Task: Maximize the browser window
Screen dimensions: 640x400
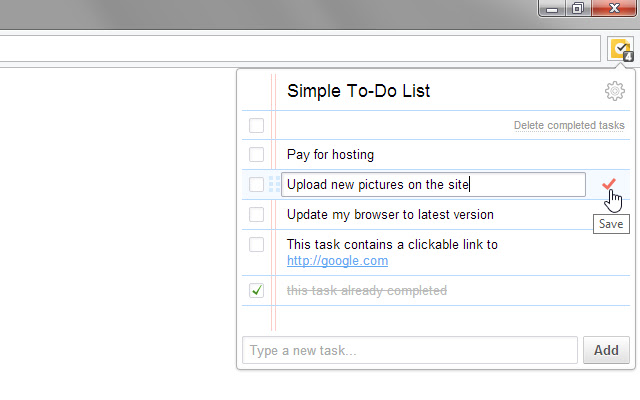Action: click(578, 9)
